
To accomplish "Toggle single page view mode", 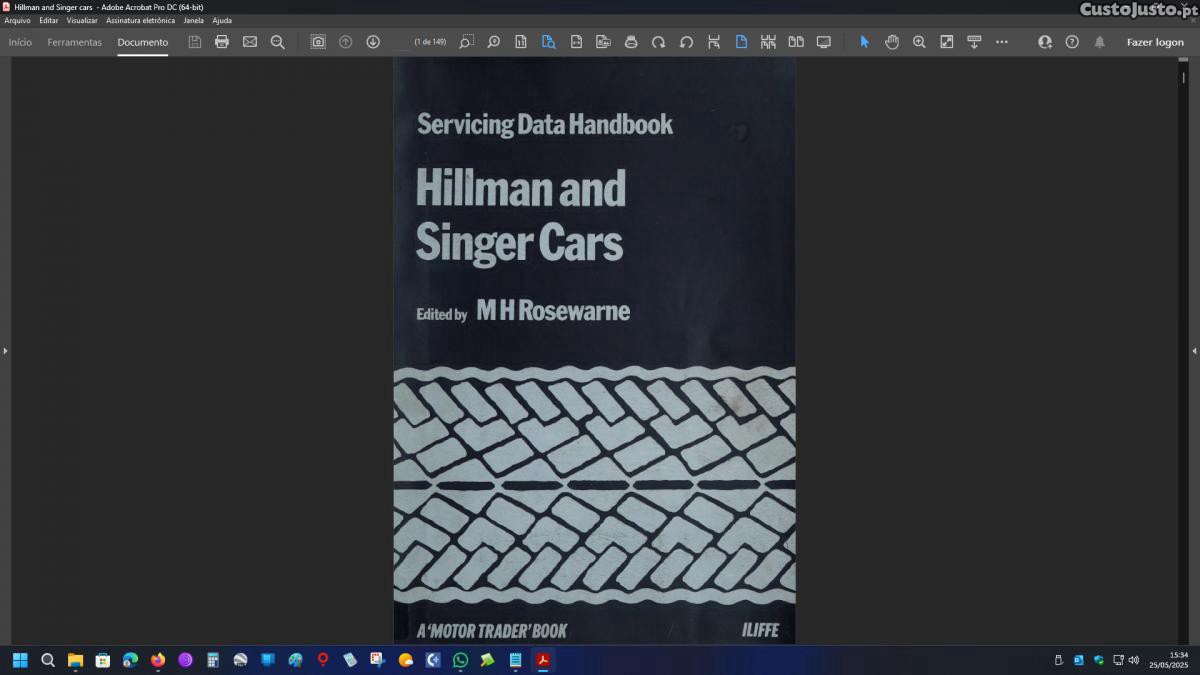I will coord(741,42).
